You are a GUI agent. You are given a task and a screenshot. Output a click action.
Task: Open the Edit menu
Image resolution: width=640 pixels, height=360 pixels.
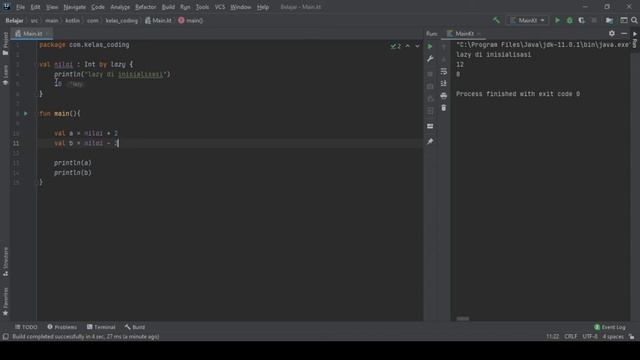[36, 7]
